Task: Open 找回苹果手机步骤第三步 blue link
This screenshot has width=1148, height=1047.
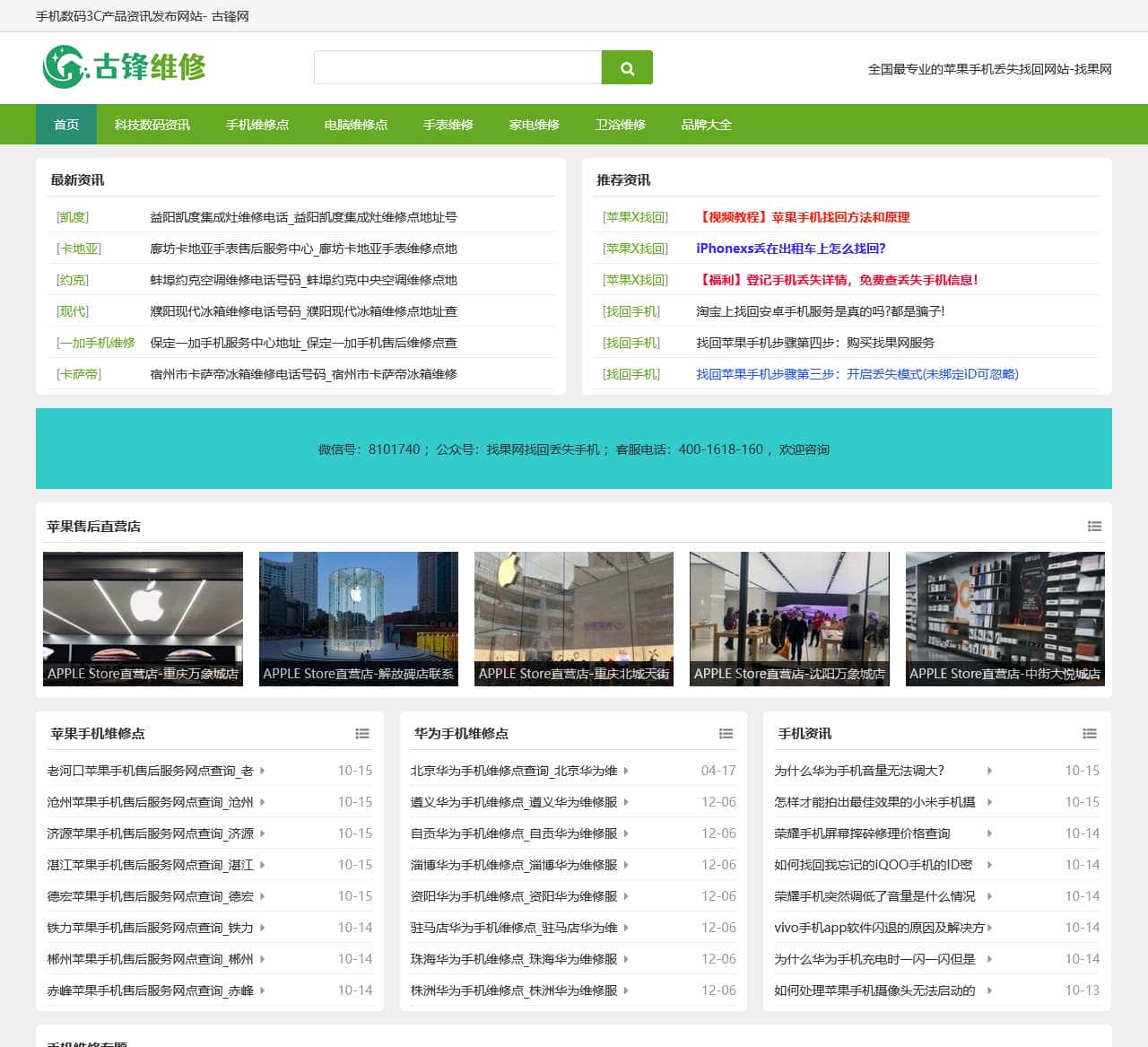Action: [857, 374]
